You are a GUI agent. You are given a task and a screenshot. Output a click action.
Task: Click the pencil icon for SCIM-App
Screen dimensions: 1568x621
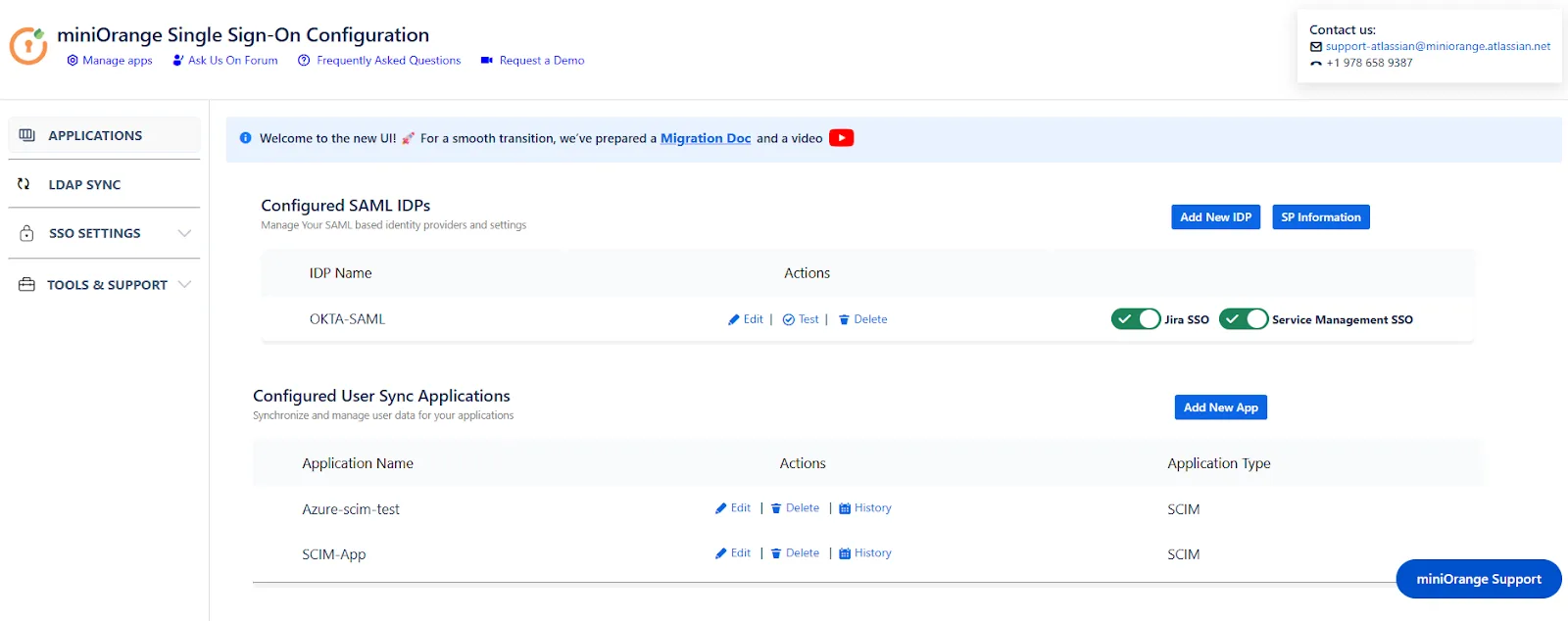tap(721, 553)
